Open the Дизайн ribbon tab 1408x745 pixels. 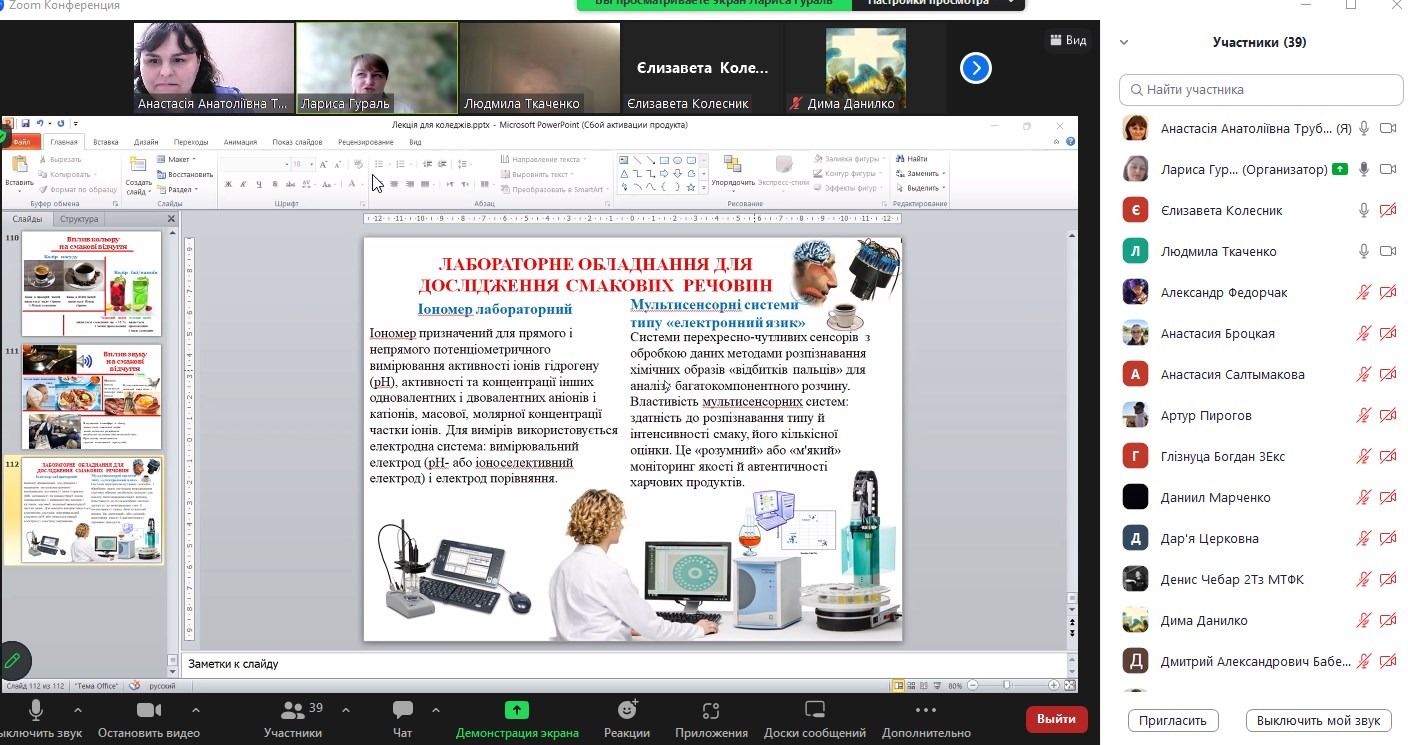146,142
